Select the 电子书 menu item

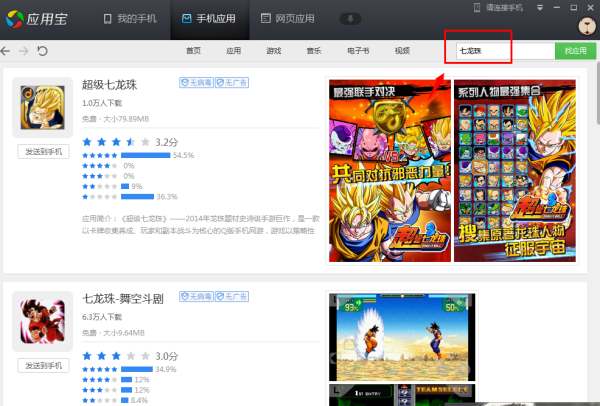358,51
